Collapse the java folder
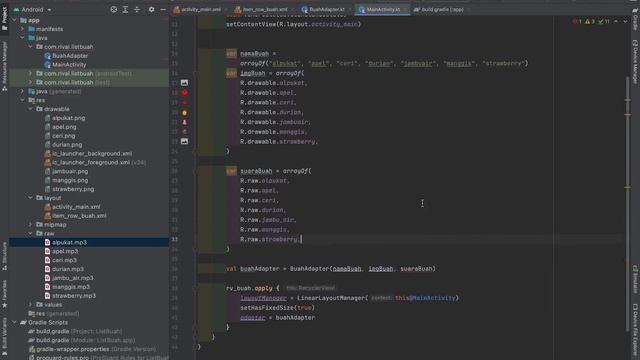The height and width of the screenshot is (360, 640). click(x=23, y=38)
